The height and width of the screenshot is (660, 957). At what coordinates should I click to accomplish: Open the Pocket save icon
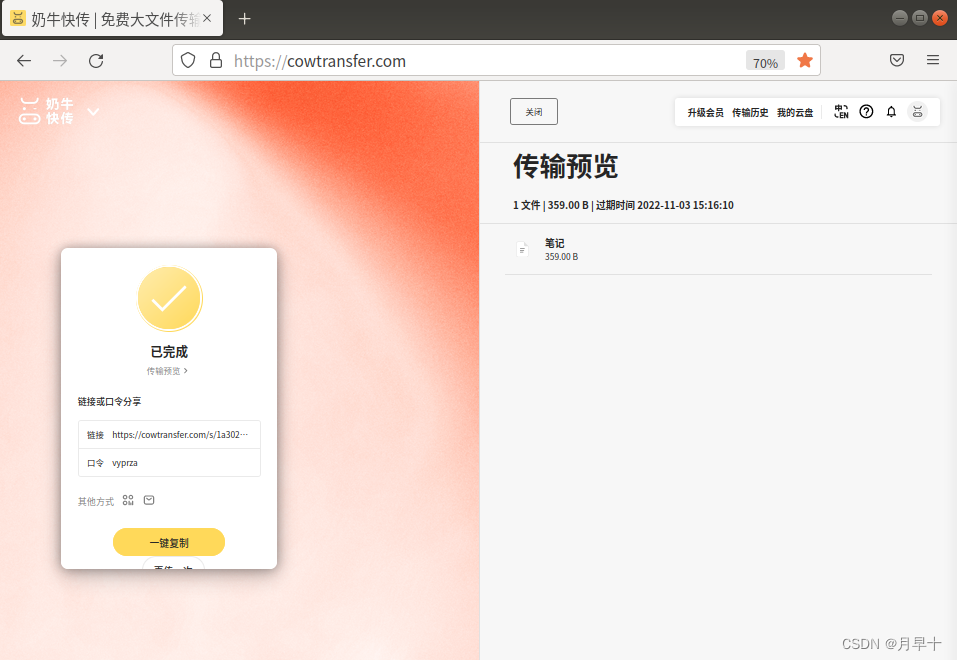pos(897,60)
